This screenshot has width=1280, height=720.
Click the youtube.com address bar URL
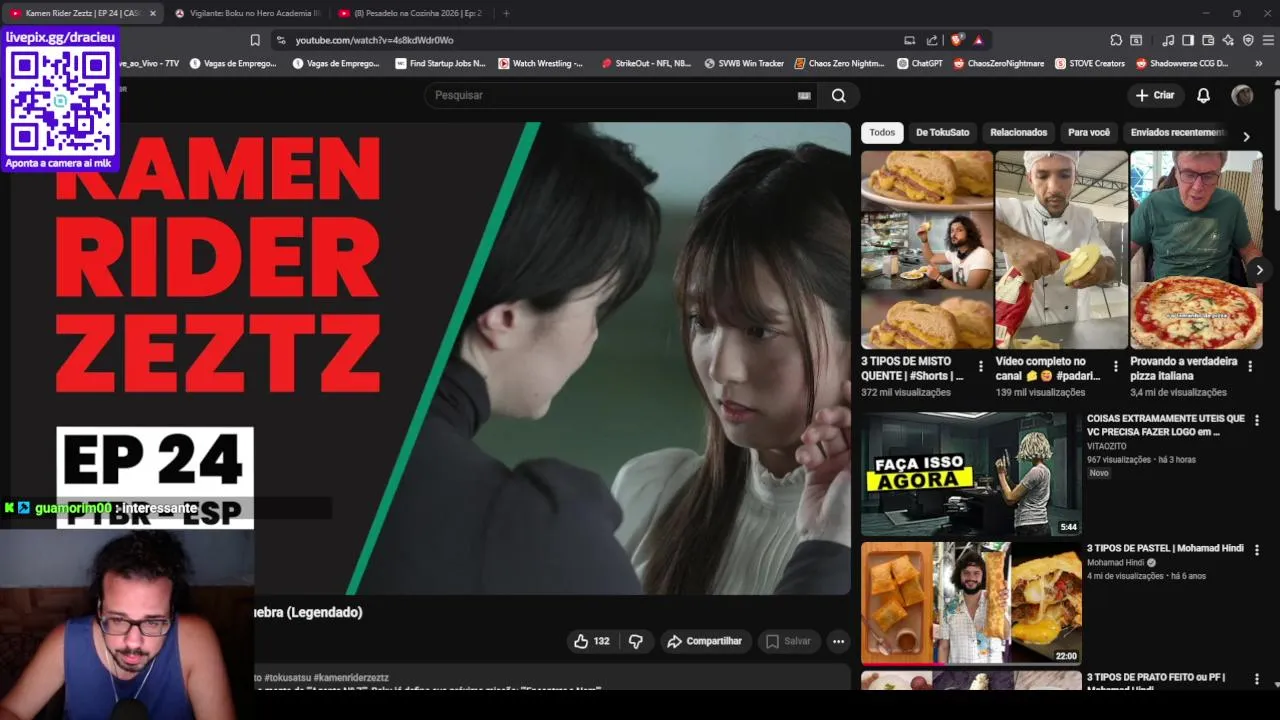(x=374, y=40)
